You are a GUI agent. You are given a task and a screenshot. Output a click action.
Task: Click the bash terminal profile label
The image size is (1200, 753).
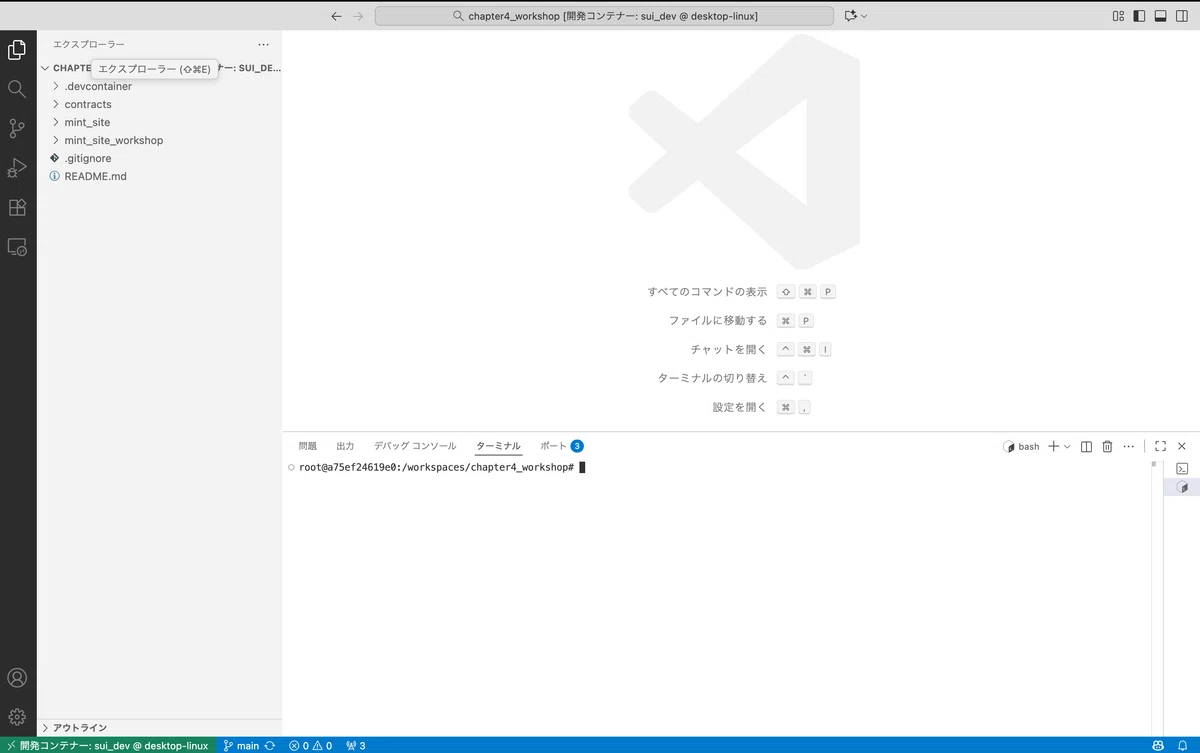click(1021, 447)
